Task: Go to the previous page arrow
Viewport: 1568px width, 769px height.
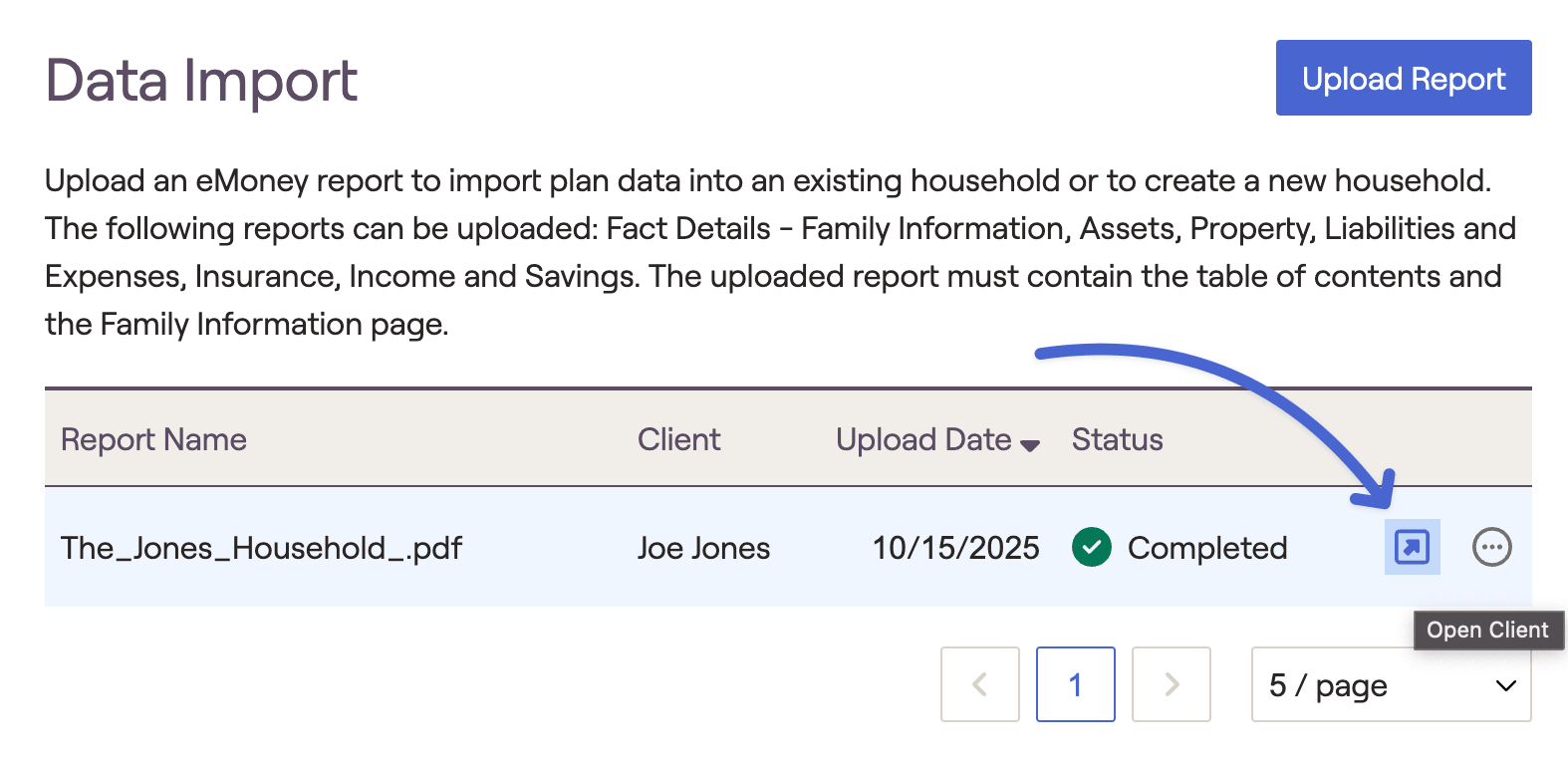Action: pyautogui.click(x=979, y=684)
